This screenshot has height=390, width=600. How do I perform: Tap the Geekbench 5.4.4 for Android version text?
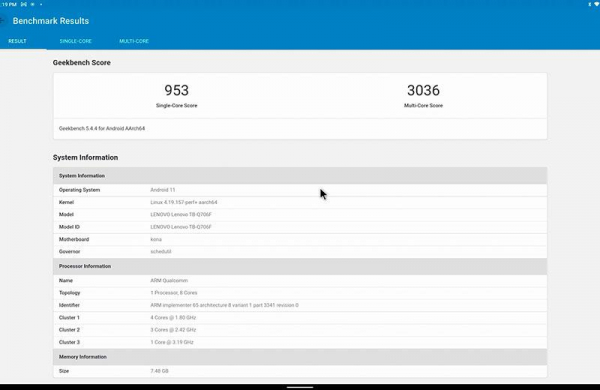pyautogui.click(x=102, y=129)
